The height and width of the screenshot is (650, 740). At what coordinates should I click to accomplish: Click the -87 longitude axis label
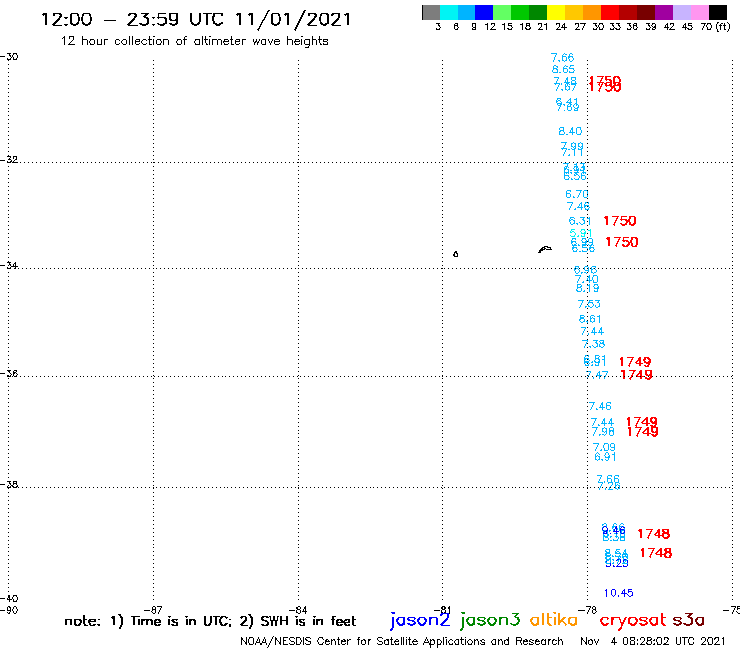(153, 610)
